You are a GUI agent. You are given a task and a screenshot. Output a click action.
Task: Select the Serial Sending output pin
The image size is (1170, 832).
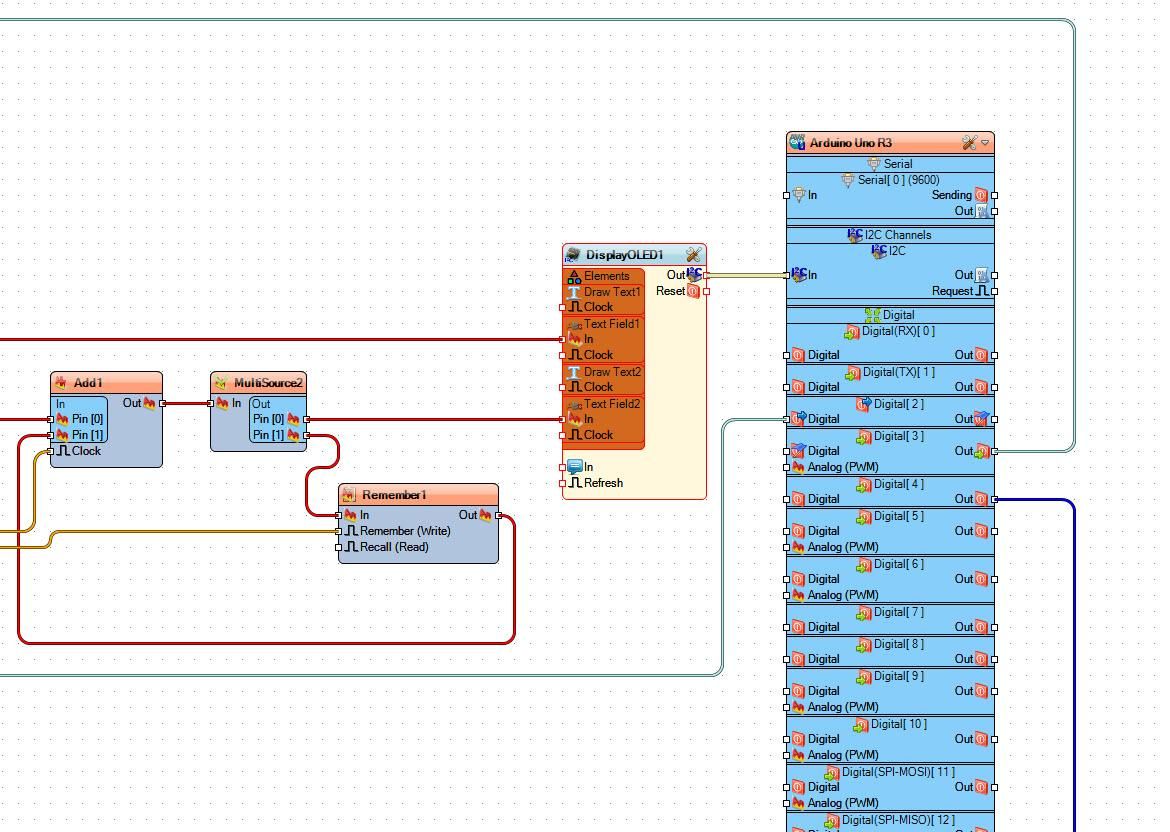click(981, 196)
